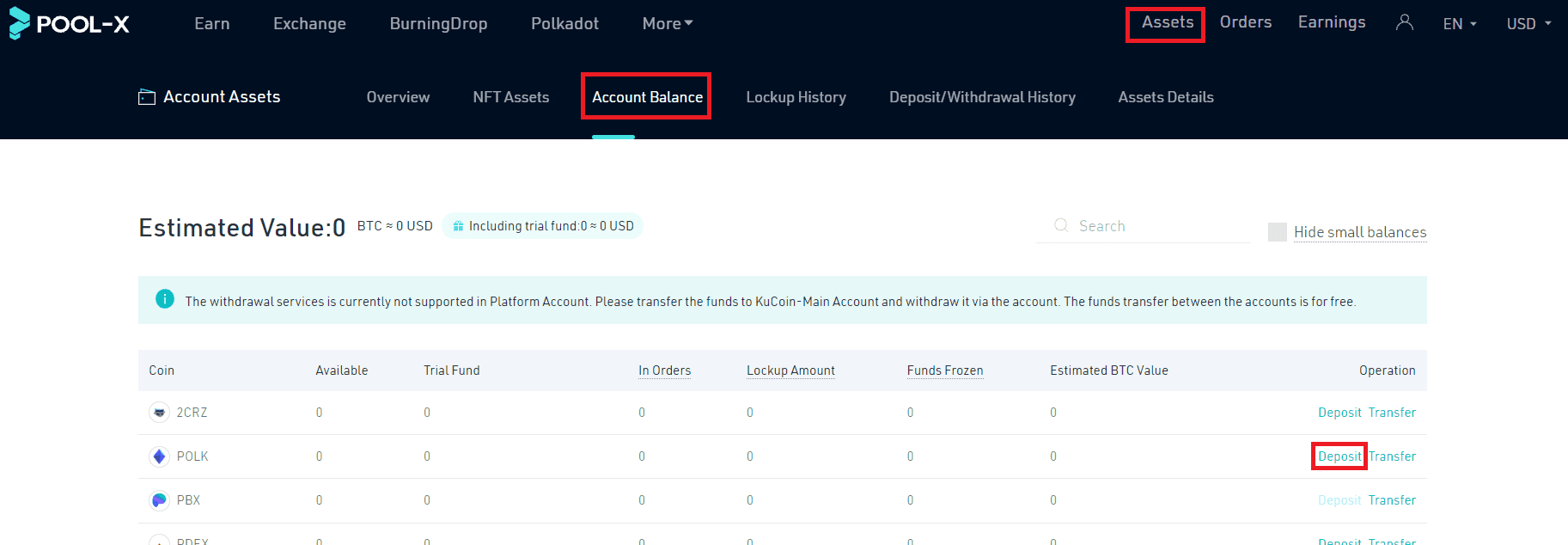The image size is (1568, 545).
Task: Open Assets in the top bar
Action: tap(1167, 22)
